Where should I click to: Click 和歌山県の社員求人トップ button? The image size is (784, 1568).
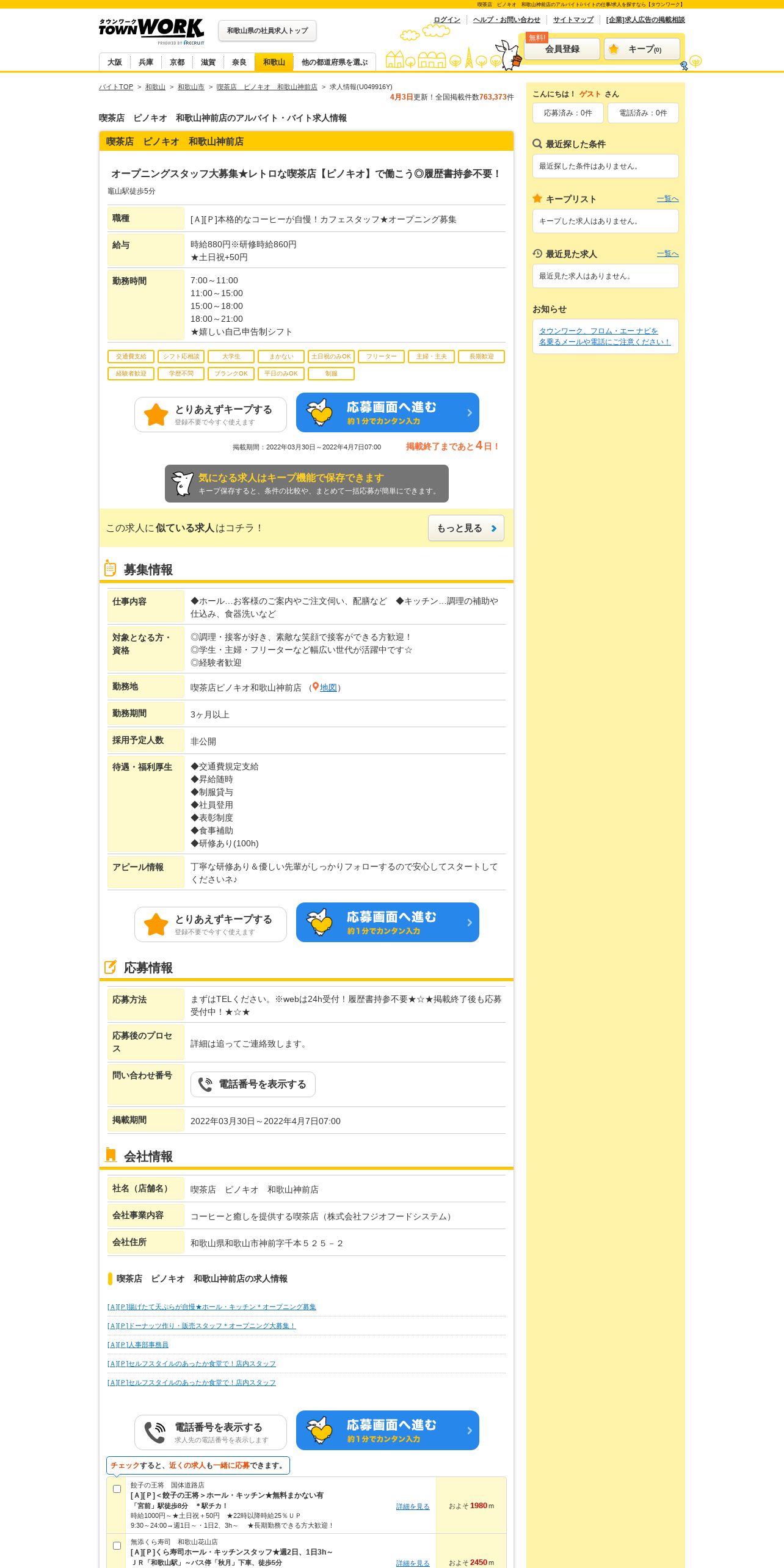pos(267,31)
